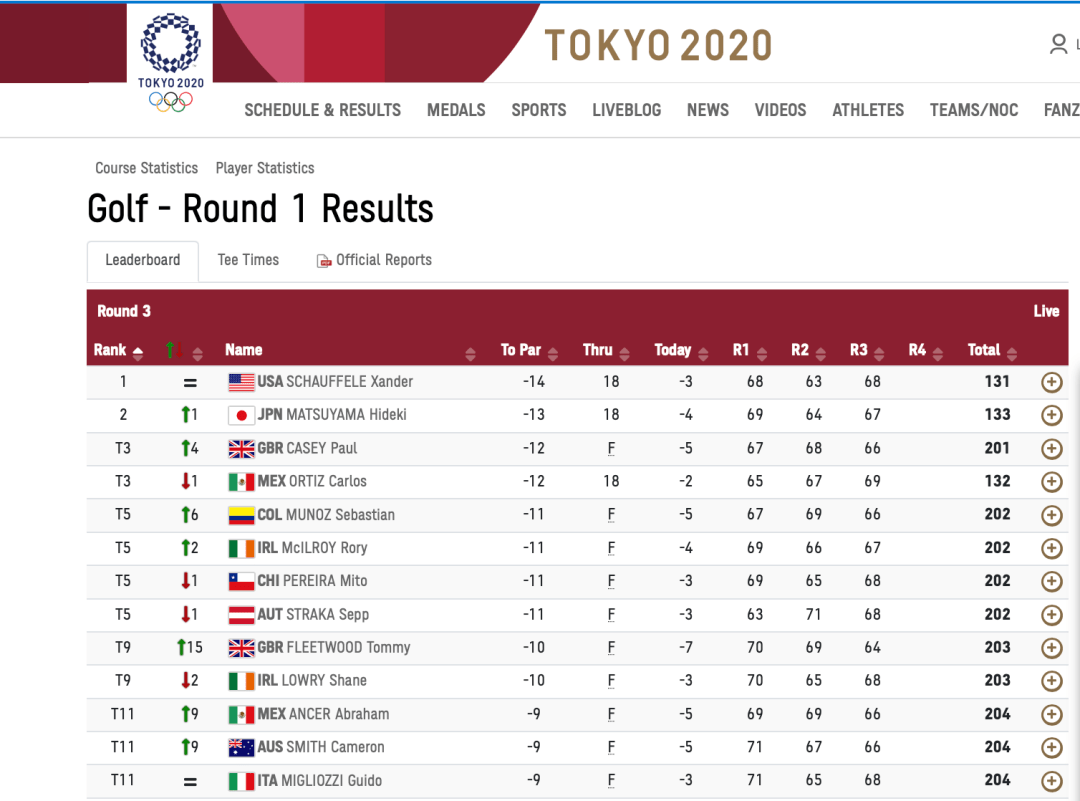Sort leaderboard by Total score

(990, 350)
